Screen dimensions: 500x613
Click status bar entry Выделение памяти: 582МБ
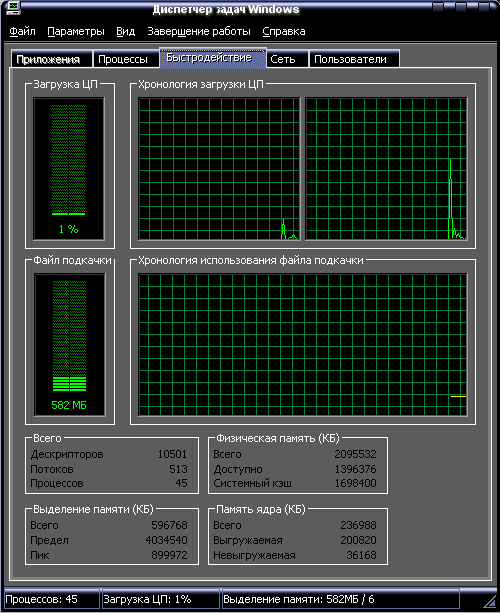(340, 599)
